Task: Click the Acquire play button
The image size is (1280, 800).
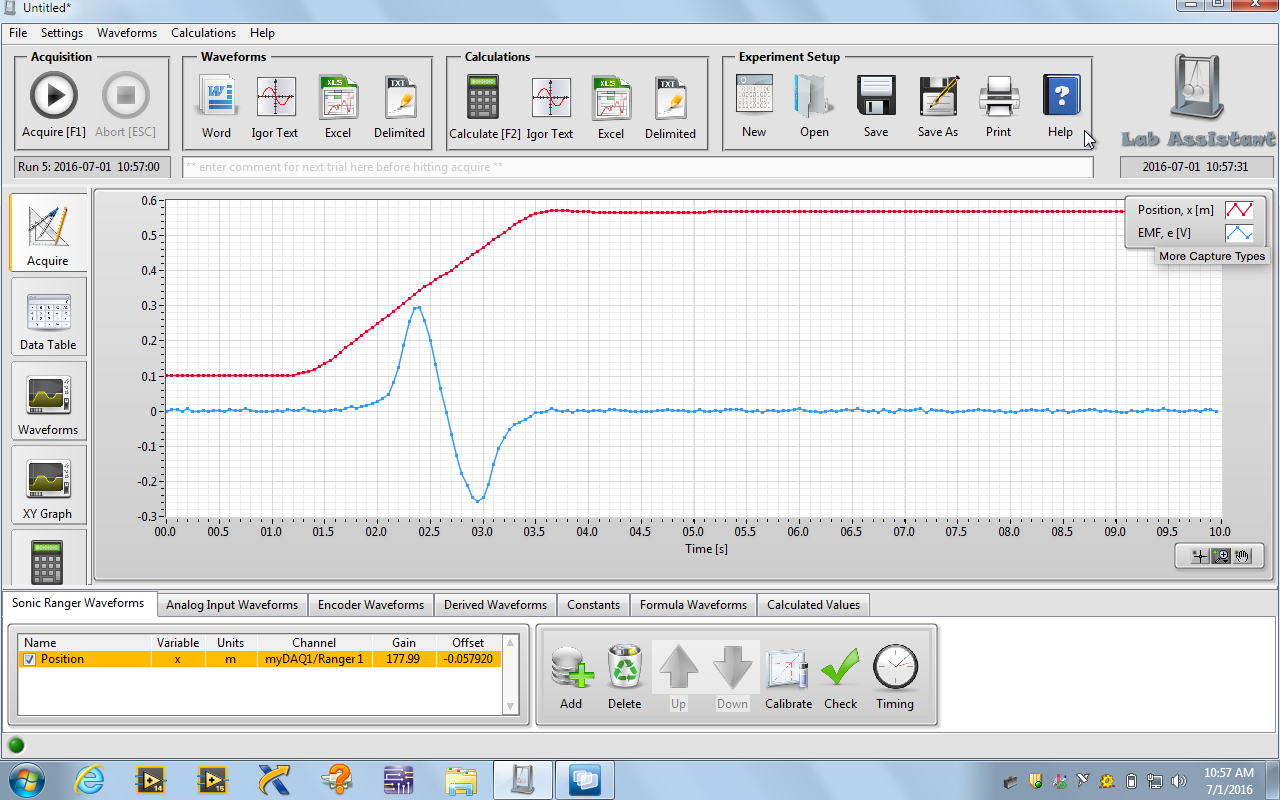Action: pyautogui.click(x=53, y=97)
